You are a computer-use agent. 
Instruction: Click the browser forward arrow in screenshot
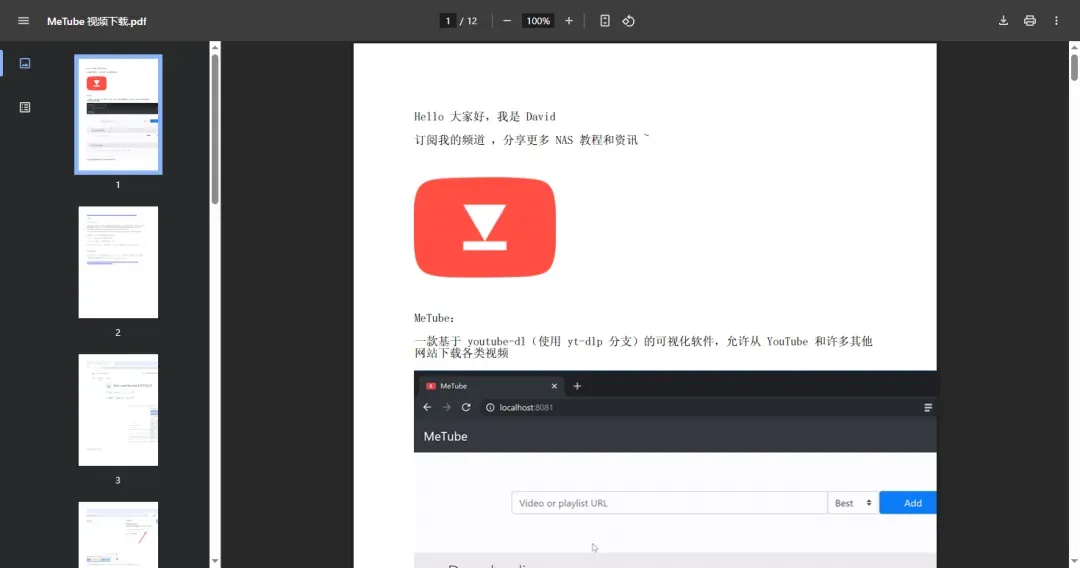(446, 408)
